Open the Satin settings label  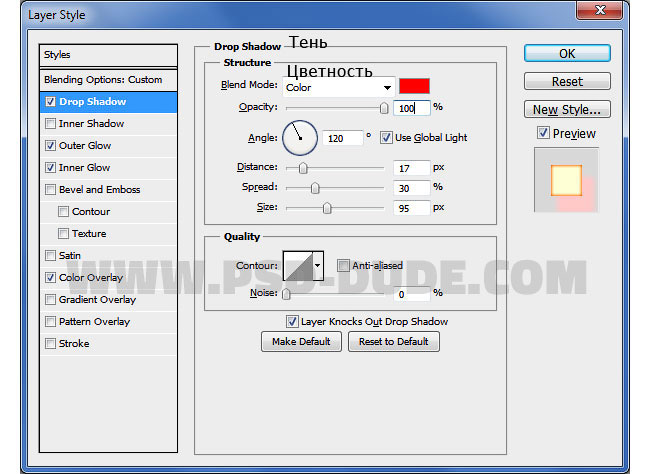click(x=70, y=255)
